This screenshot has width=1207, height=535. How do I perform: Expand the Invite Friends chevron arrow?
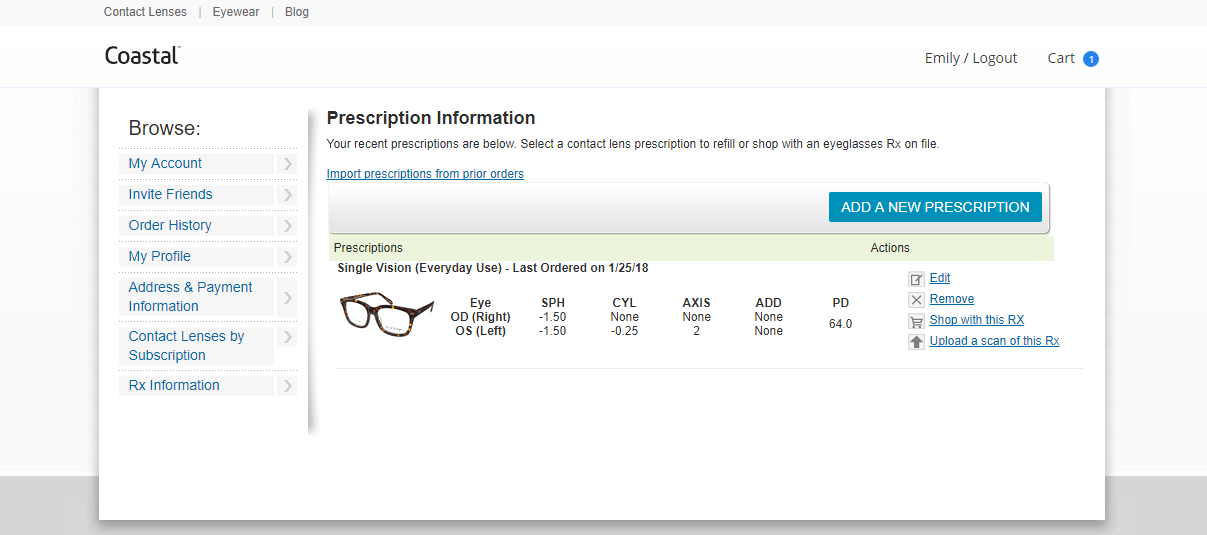pos(287,195)
